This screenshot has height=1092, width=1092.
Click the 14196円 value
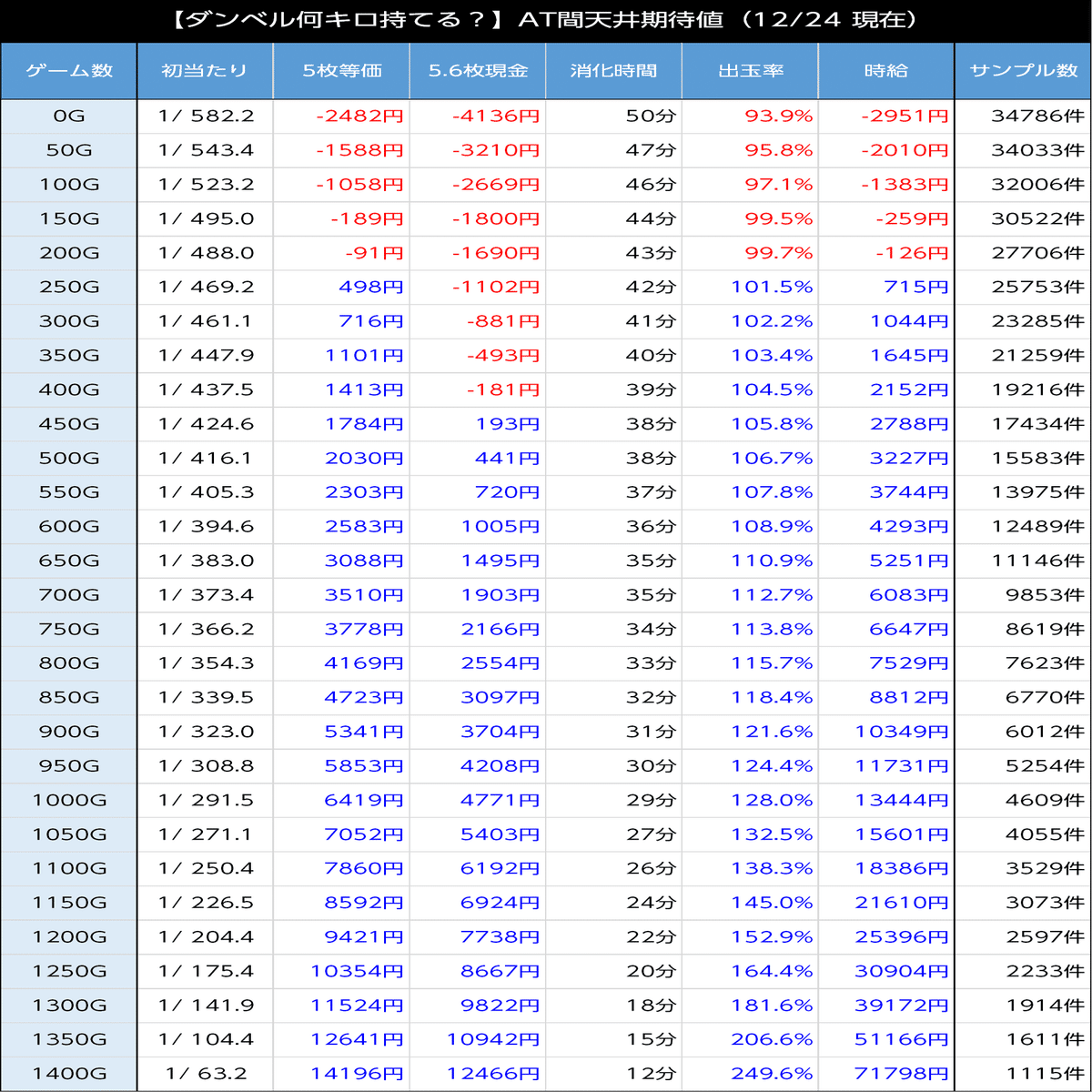point(357,1074)
